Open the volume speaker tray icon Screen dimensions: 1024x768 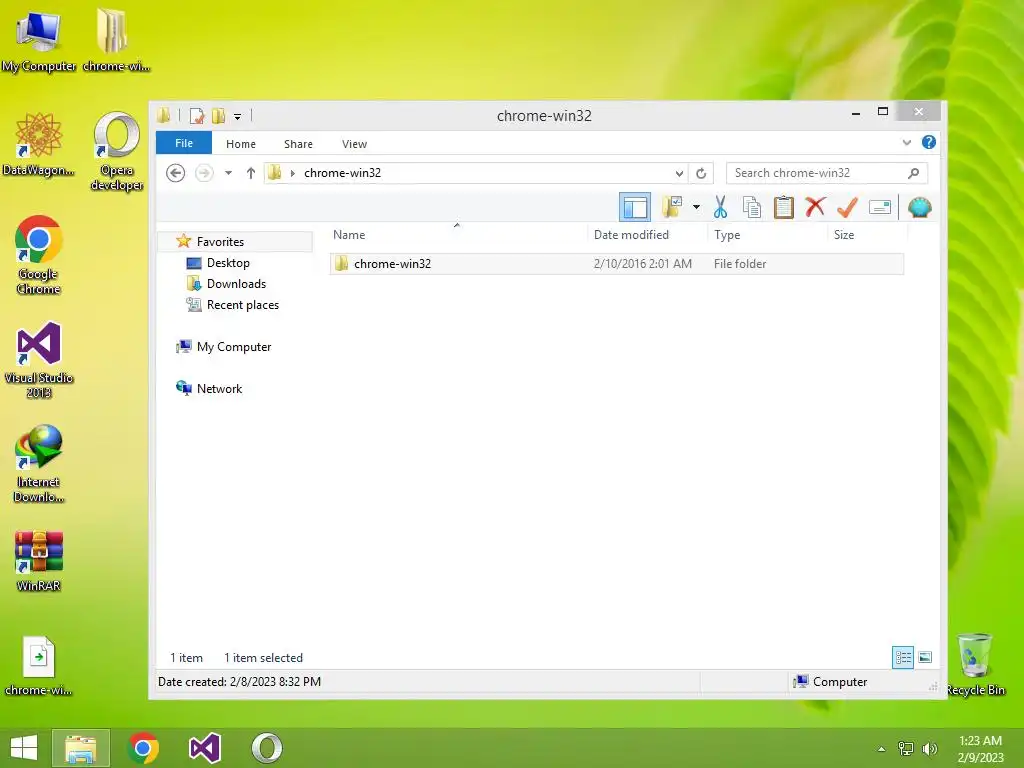pos(929,749)
